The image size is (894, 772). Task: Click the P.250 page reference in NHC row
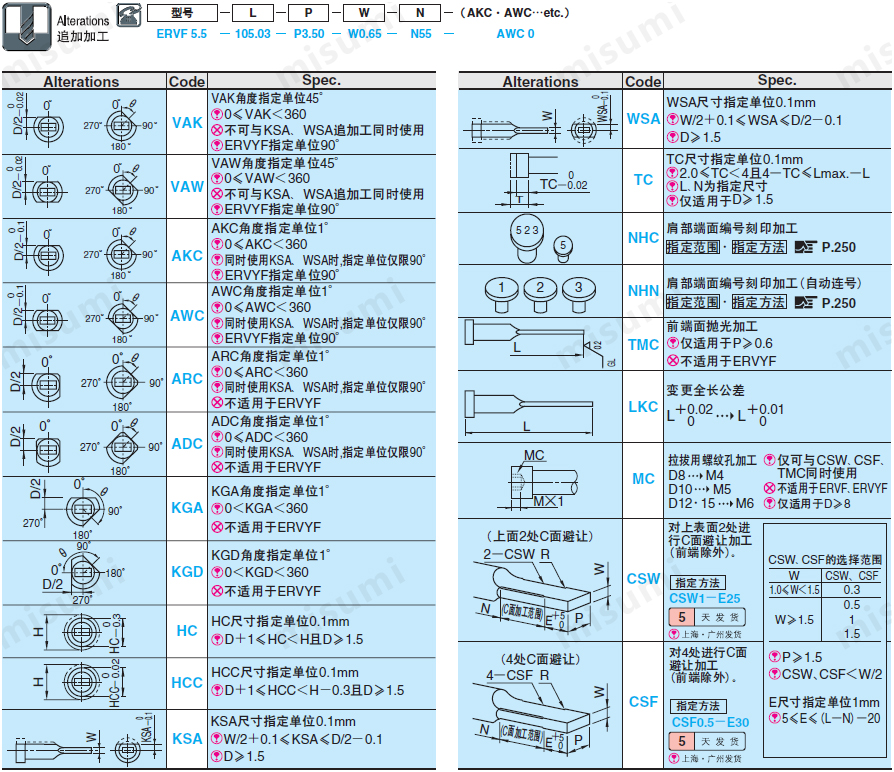click(839, 247)
